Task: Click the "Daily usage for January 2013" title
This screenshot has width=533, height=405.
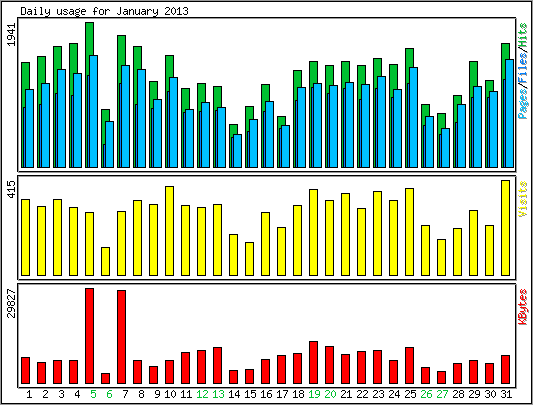Action: coord(104,11)
